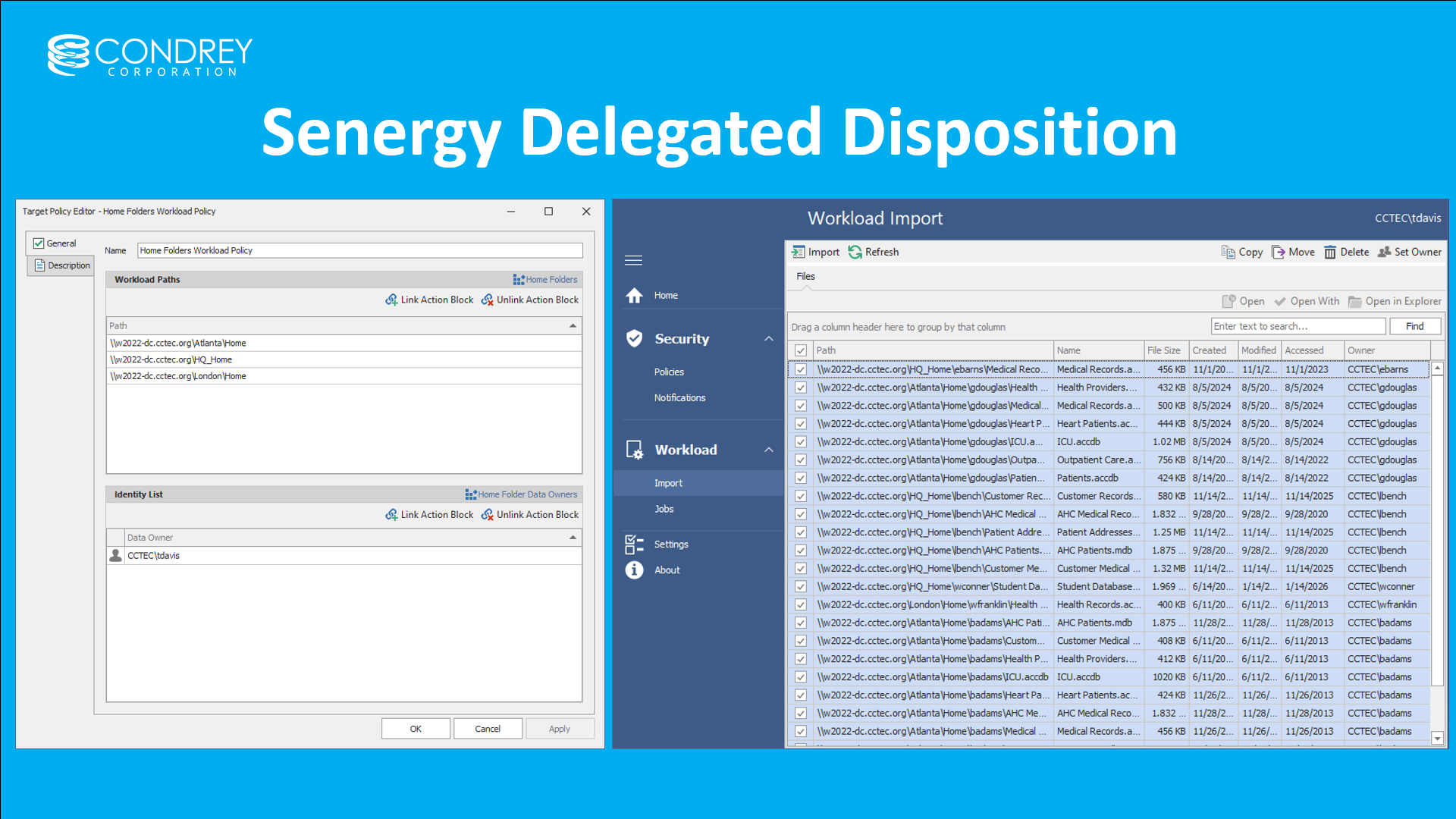The height and width of the screenshot is (819, 1456).
Task: Select the Description tab in policy editor
Action: click(x=62, y=265)
